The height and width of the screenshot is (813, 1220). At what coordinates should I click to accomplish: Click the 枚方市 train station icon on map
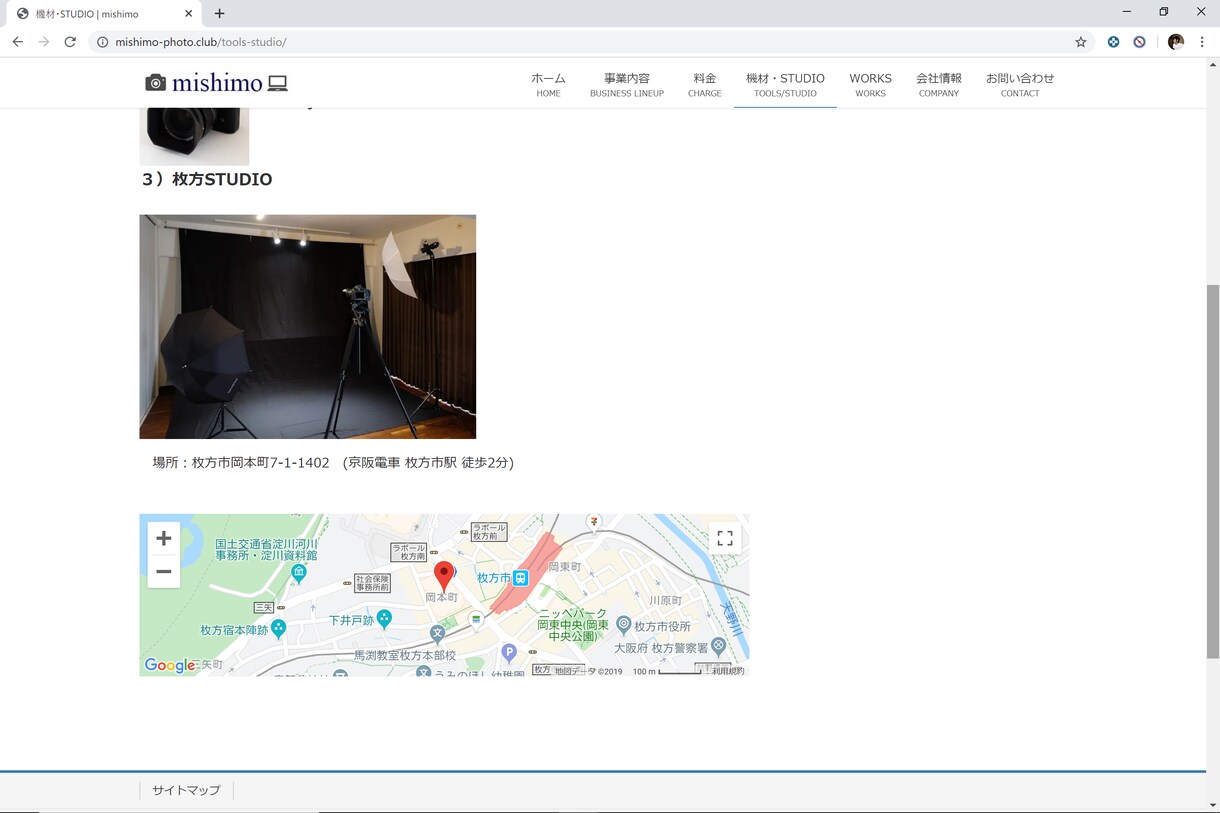click(520, 578)
